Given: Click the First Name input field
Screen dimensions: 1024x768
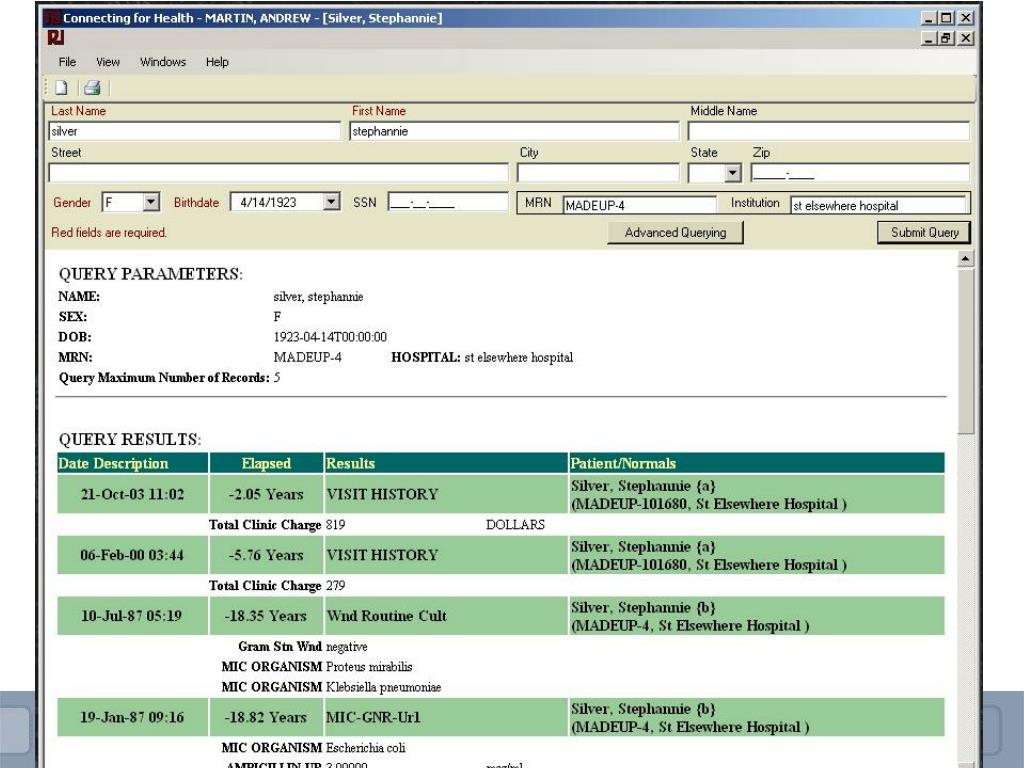Looking at the screenshot, I should click(x=514, y=131).
